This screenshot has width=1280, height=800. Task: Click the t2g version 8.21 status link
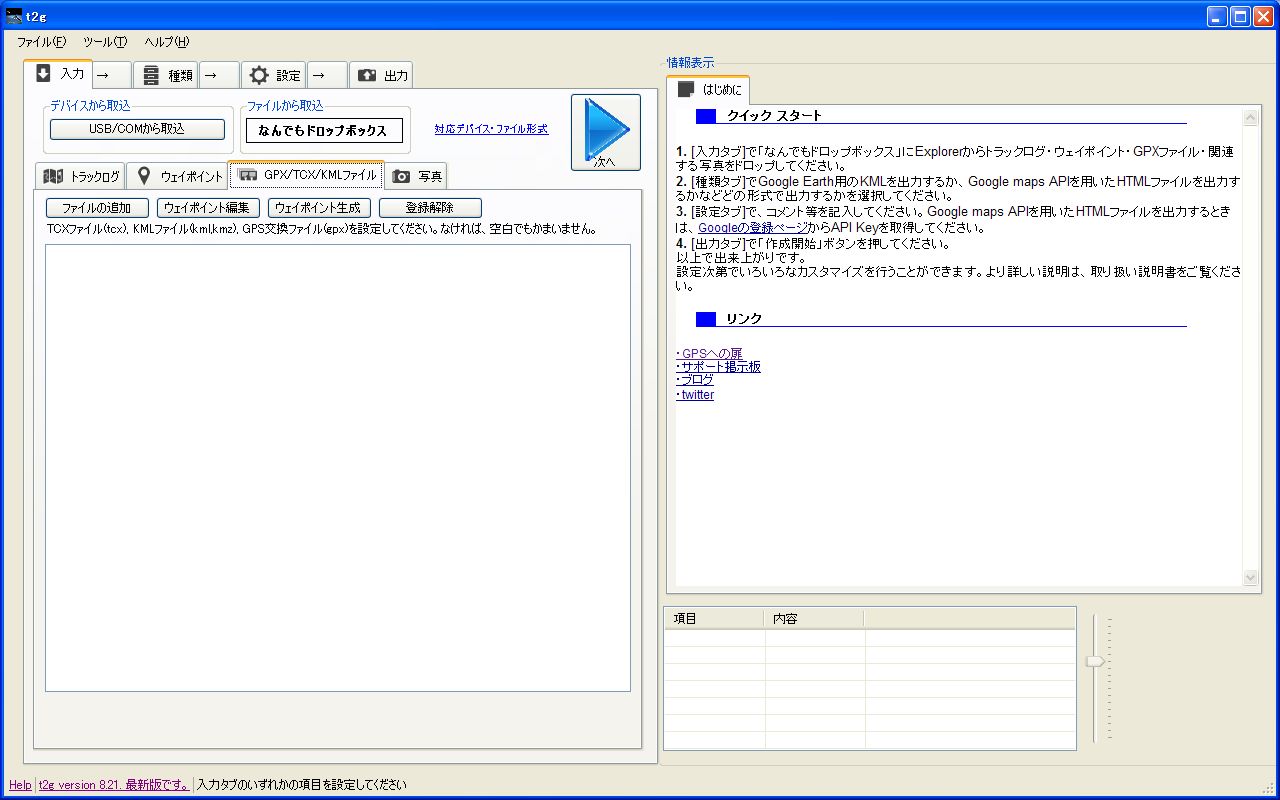pyautogui.click(x=113, y=785)
